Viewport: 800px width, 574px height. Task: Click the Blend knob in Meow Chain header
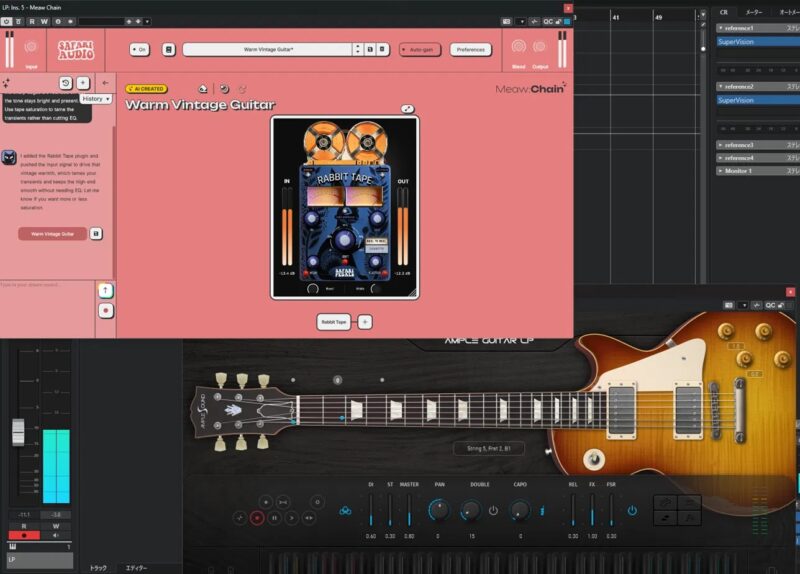coord(519,47)
